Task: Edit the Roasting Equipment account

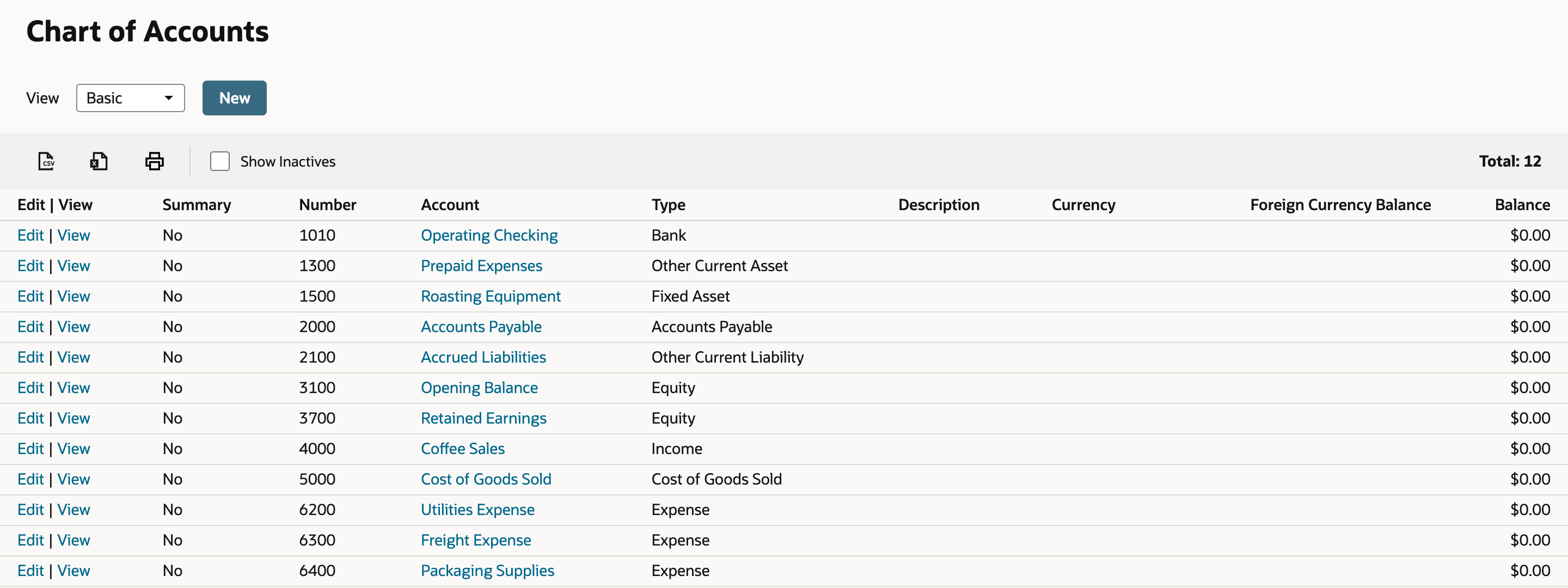Action: (30, 296)
